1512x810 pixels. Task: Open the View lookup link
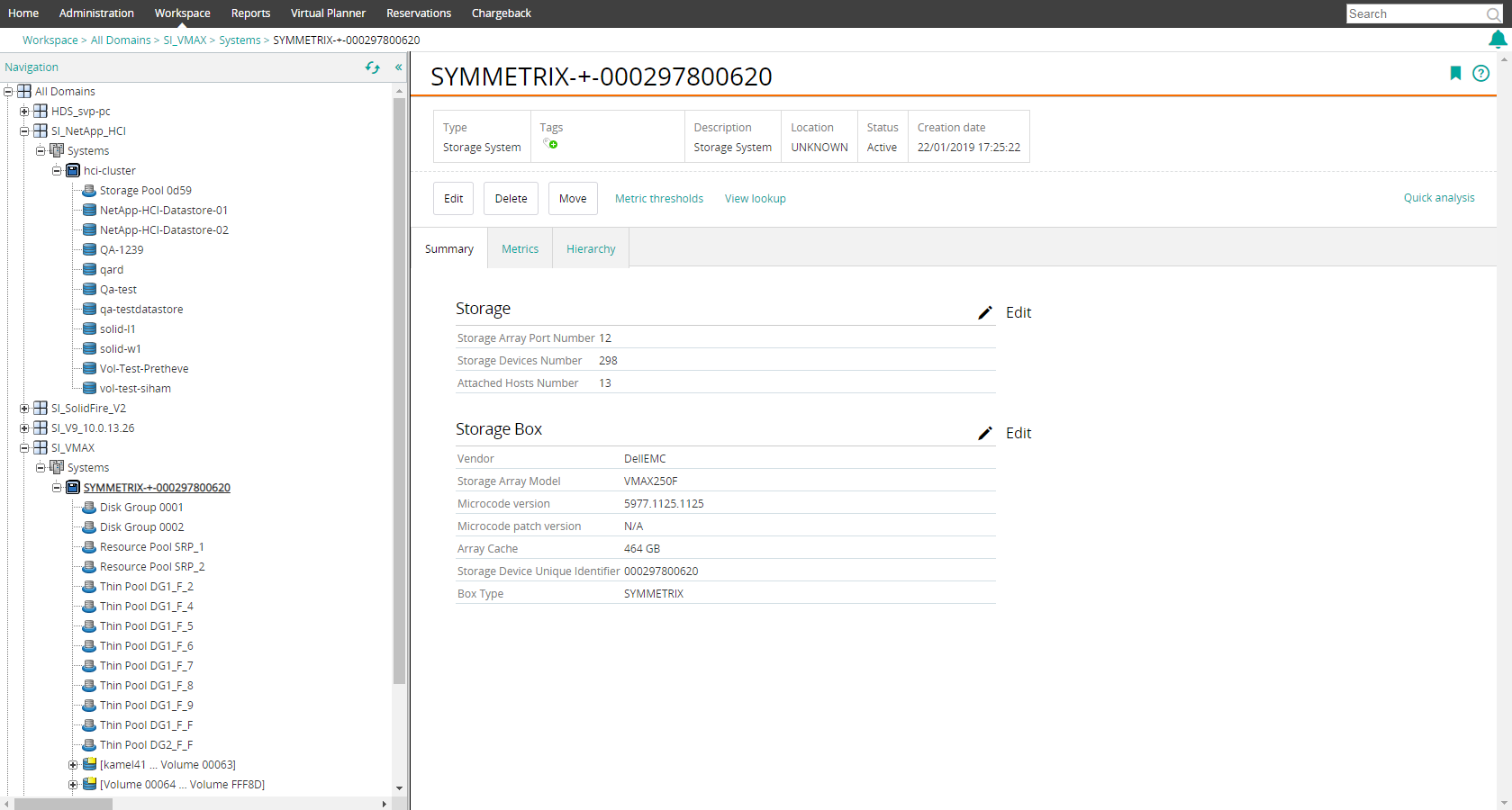click(x=756, y=199)
